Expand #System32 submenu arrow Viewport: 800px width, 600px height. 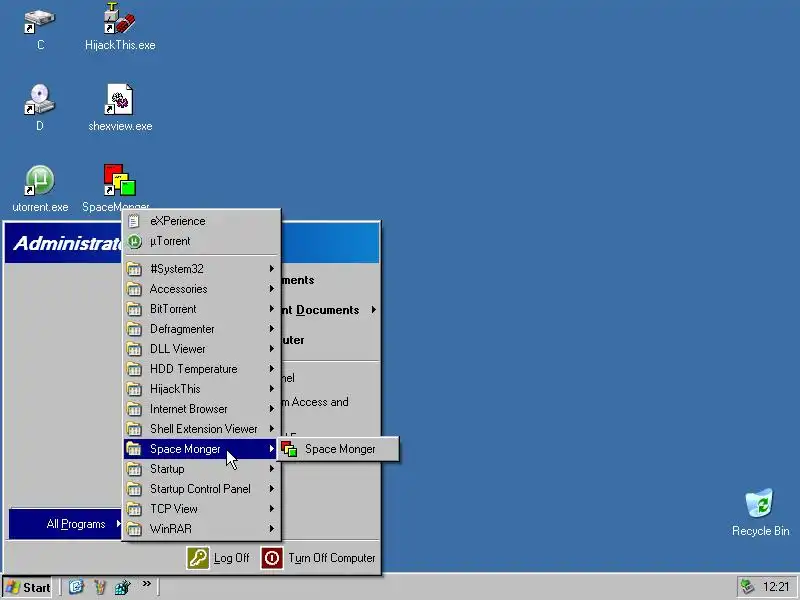point(272,269)
